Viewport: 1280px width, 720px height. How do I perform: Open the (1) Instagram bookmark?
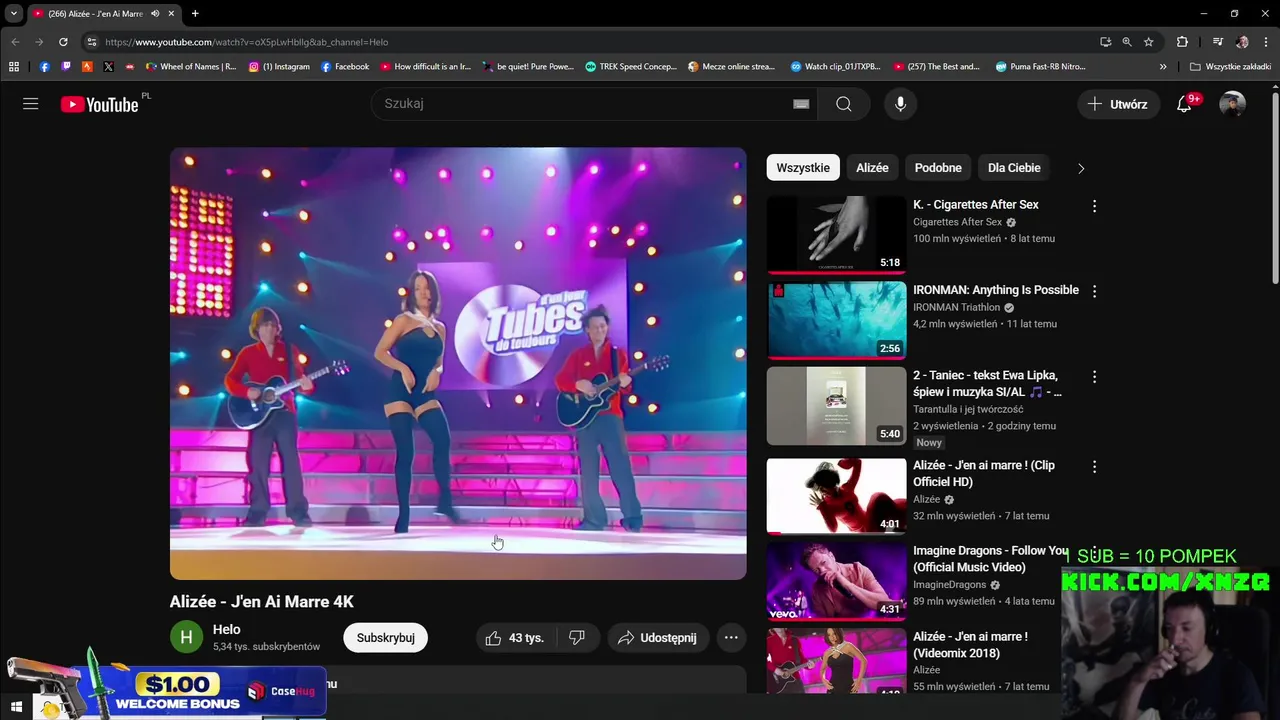(279, 67)
